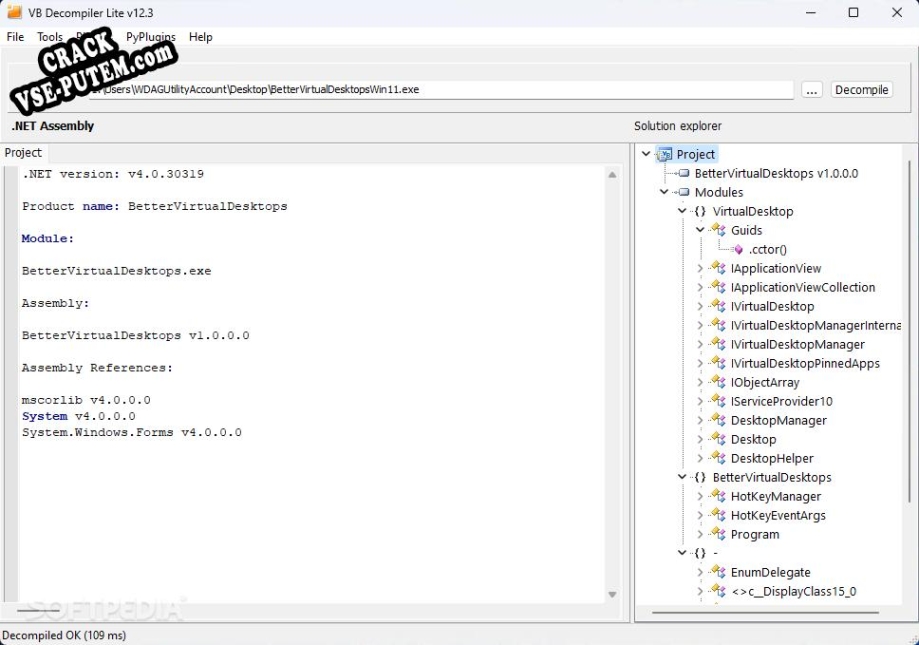Click the Modules node icon
Viewport: 919px width, 645px height.
pyautogui.click(x=683, y=192)
